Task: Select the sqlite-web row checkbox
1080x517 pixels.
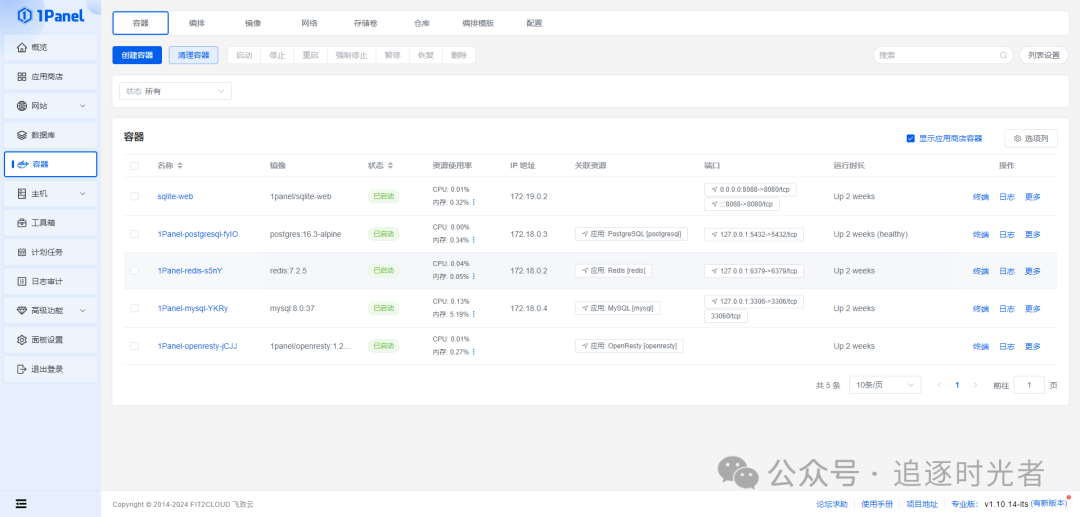Action: pyautogui.click(x=134, y=196)
